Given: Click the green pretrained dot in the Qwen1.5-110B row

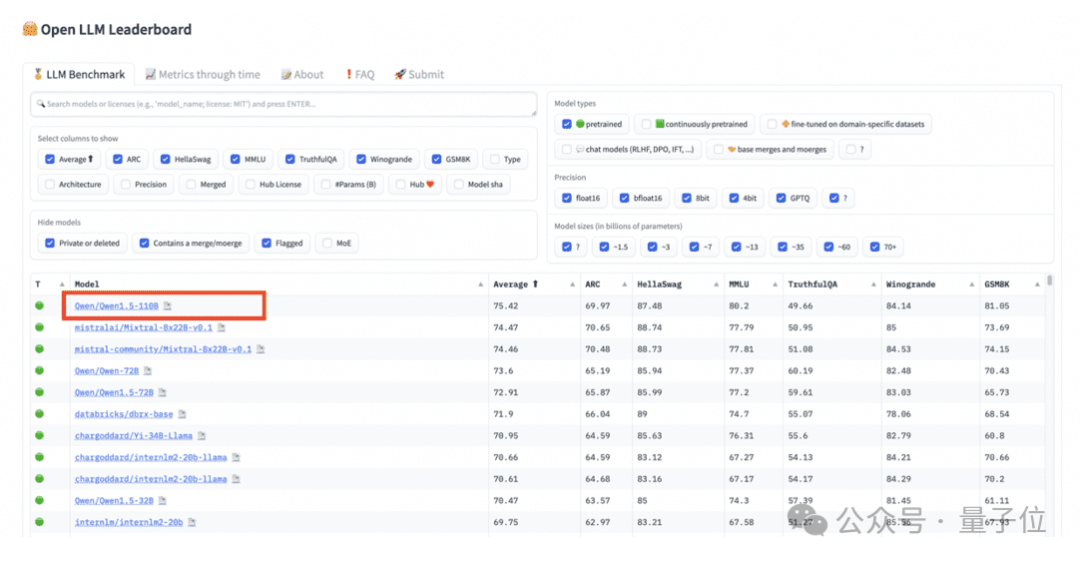Looking at the screenshot, I should [40, 305].
